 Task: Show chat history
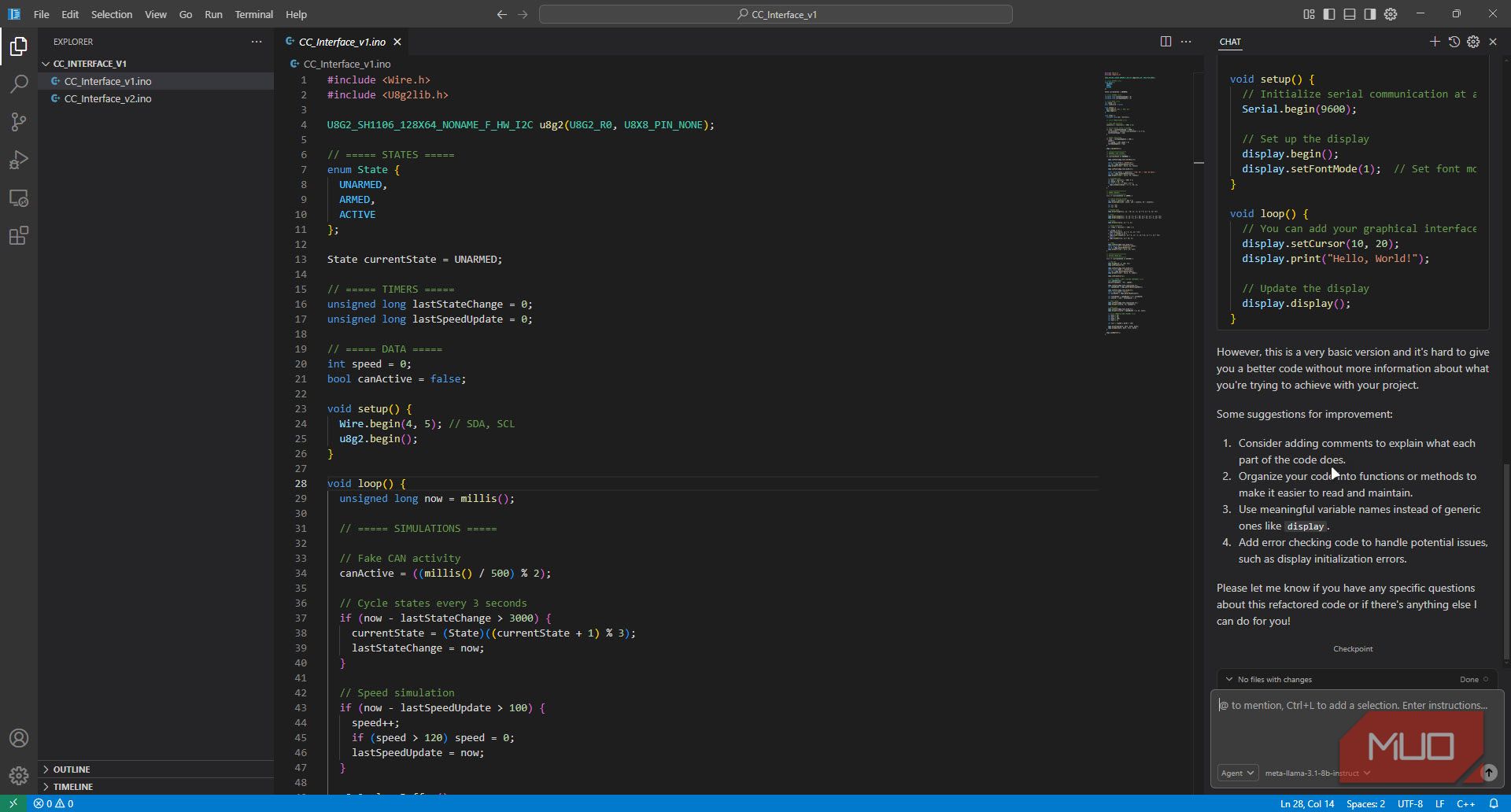[1454, 42]
